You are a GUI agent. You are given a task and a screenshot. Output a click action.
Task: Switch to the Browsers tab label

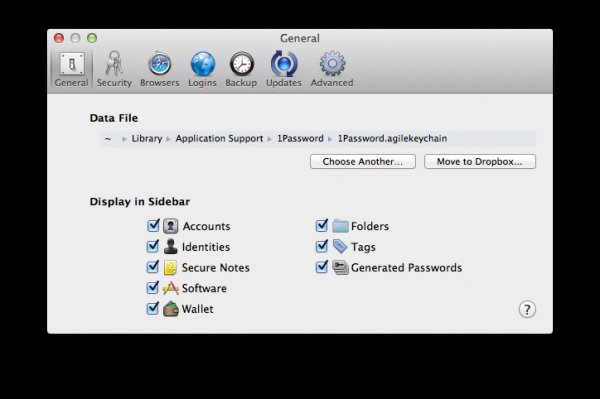160,83
